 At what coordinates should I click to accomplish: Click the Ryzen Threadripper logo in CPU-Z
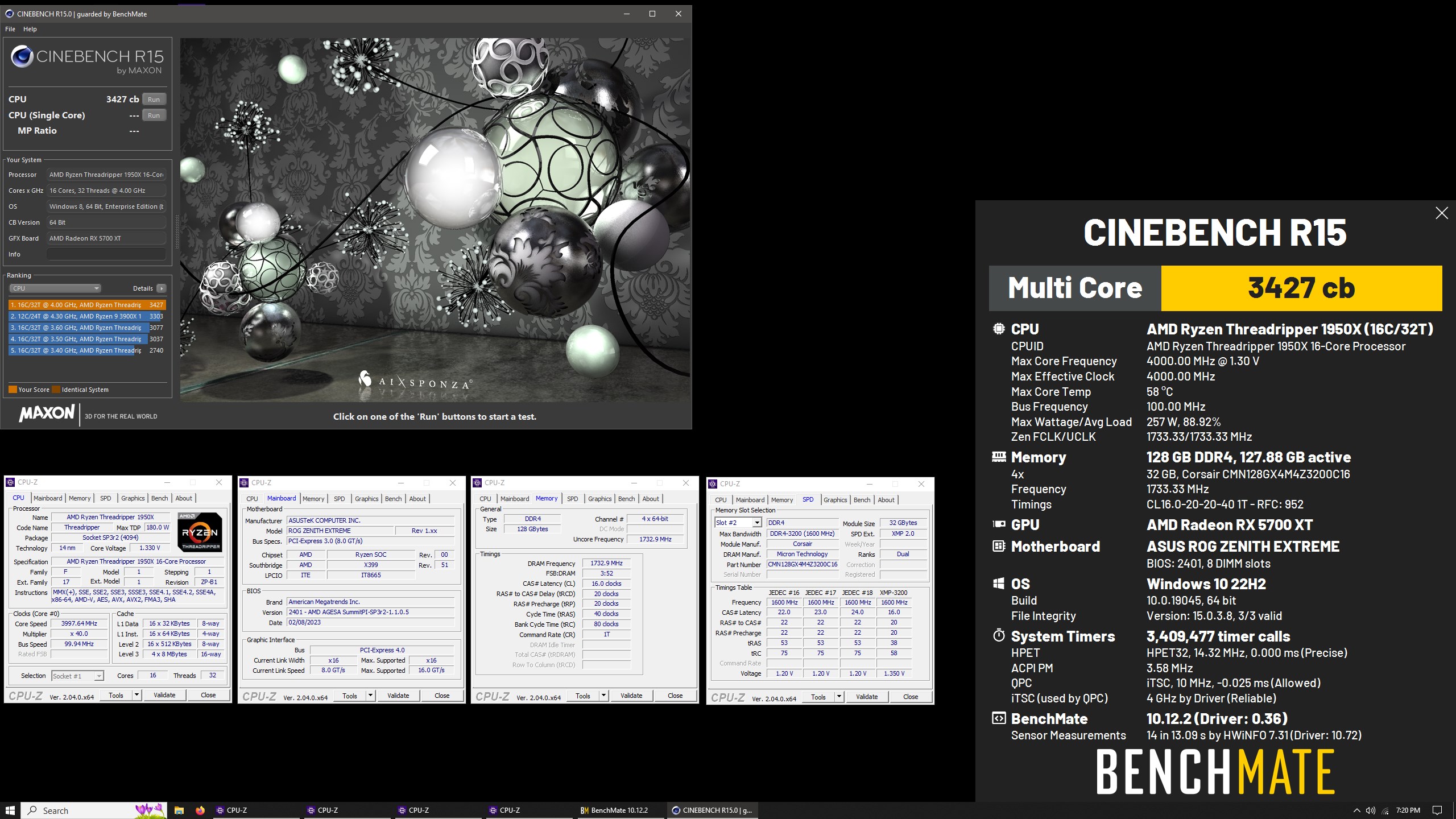[200, 532]
